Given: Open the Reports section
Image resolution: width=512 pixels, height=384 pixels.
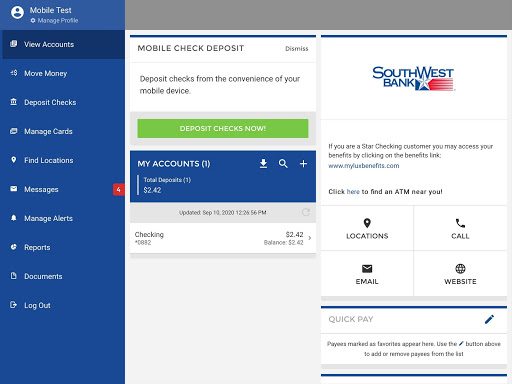Looking at the screenshot, I should [64, 247].
